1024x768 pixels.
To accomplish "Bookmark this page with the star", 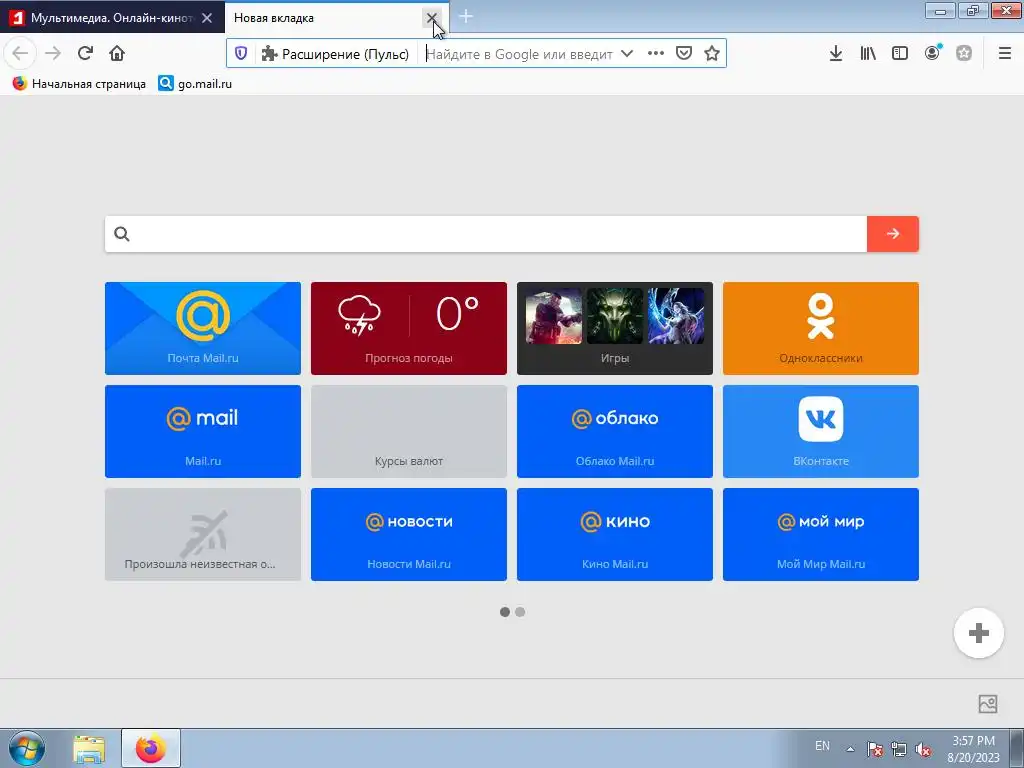I will pos(712,54).
